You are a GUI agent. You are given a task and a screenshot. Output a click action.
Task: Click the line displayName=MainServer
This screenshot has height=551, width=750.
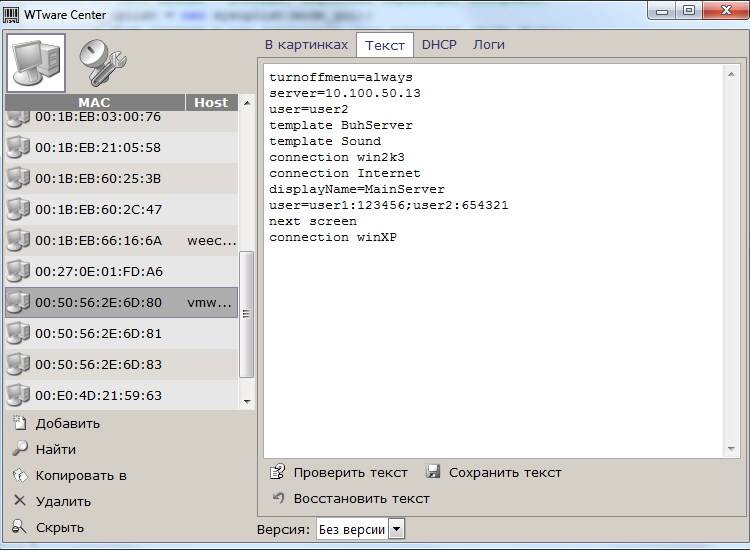pos(357,189)
